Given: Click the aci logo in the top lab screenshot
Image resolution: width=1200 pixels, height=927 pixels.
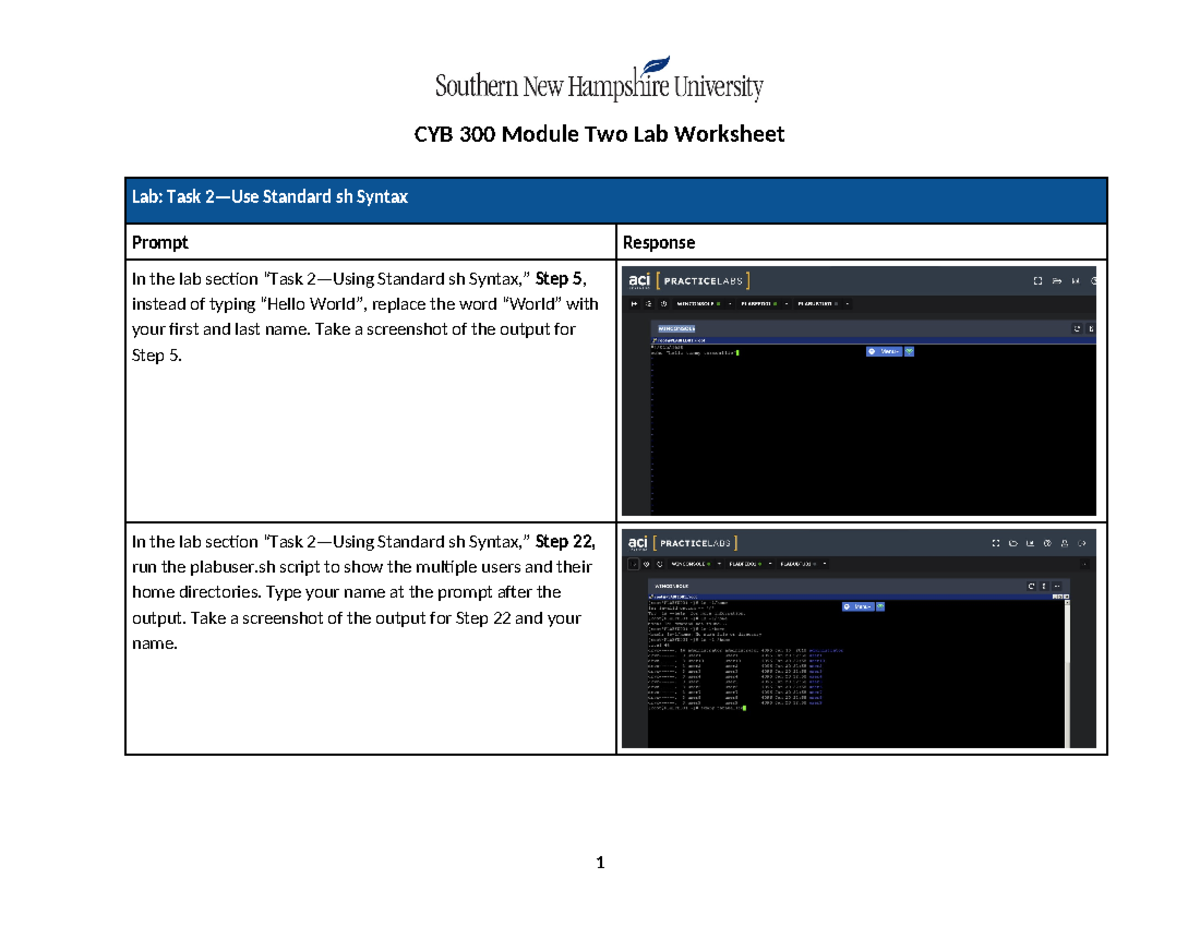Looking at the screenshot, I should coord(639,280).
